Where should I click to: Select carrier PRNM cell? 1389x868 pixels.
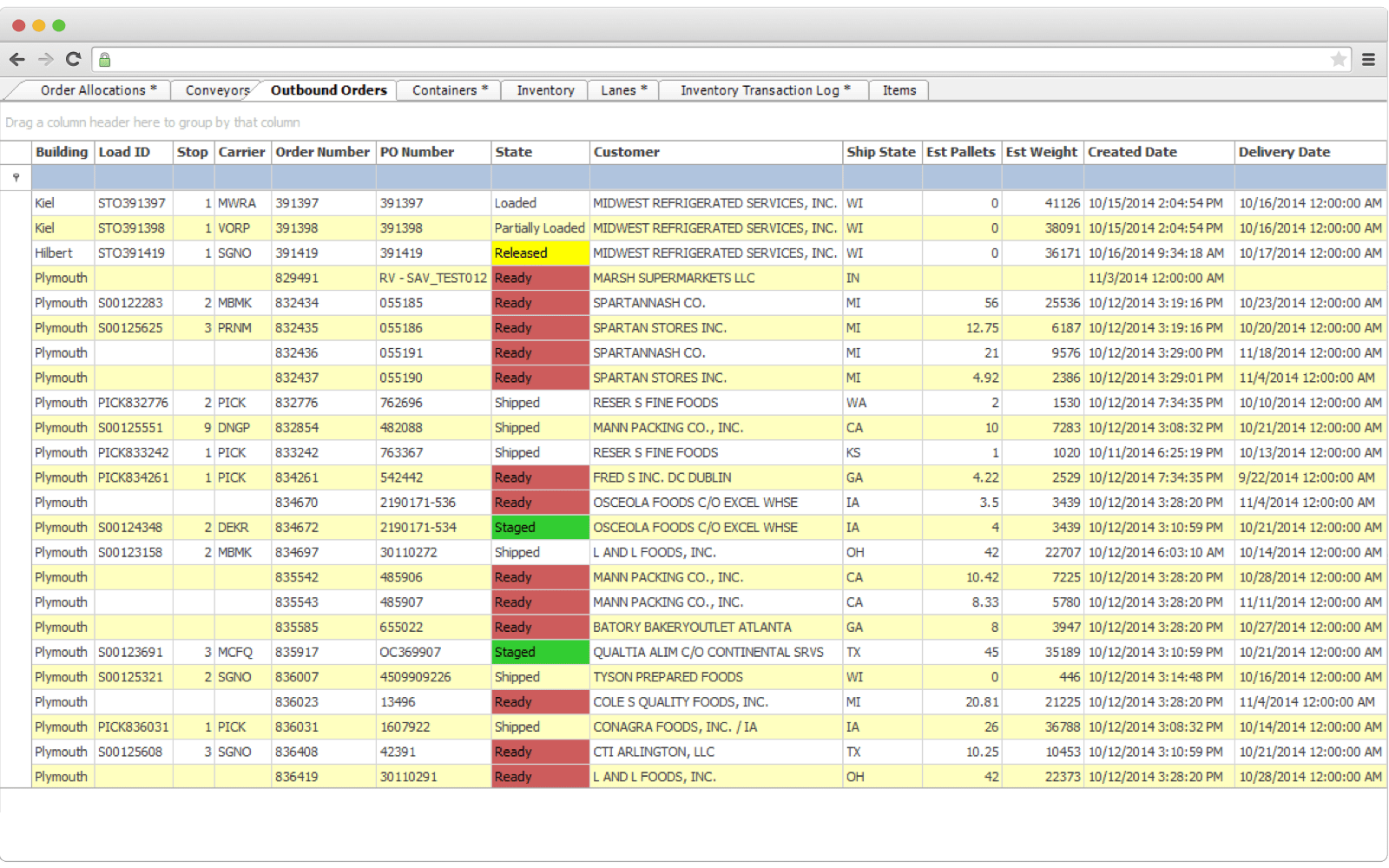point(242,328)
